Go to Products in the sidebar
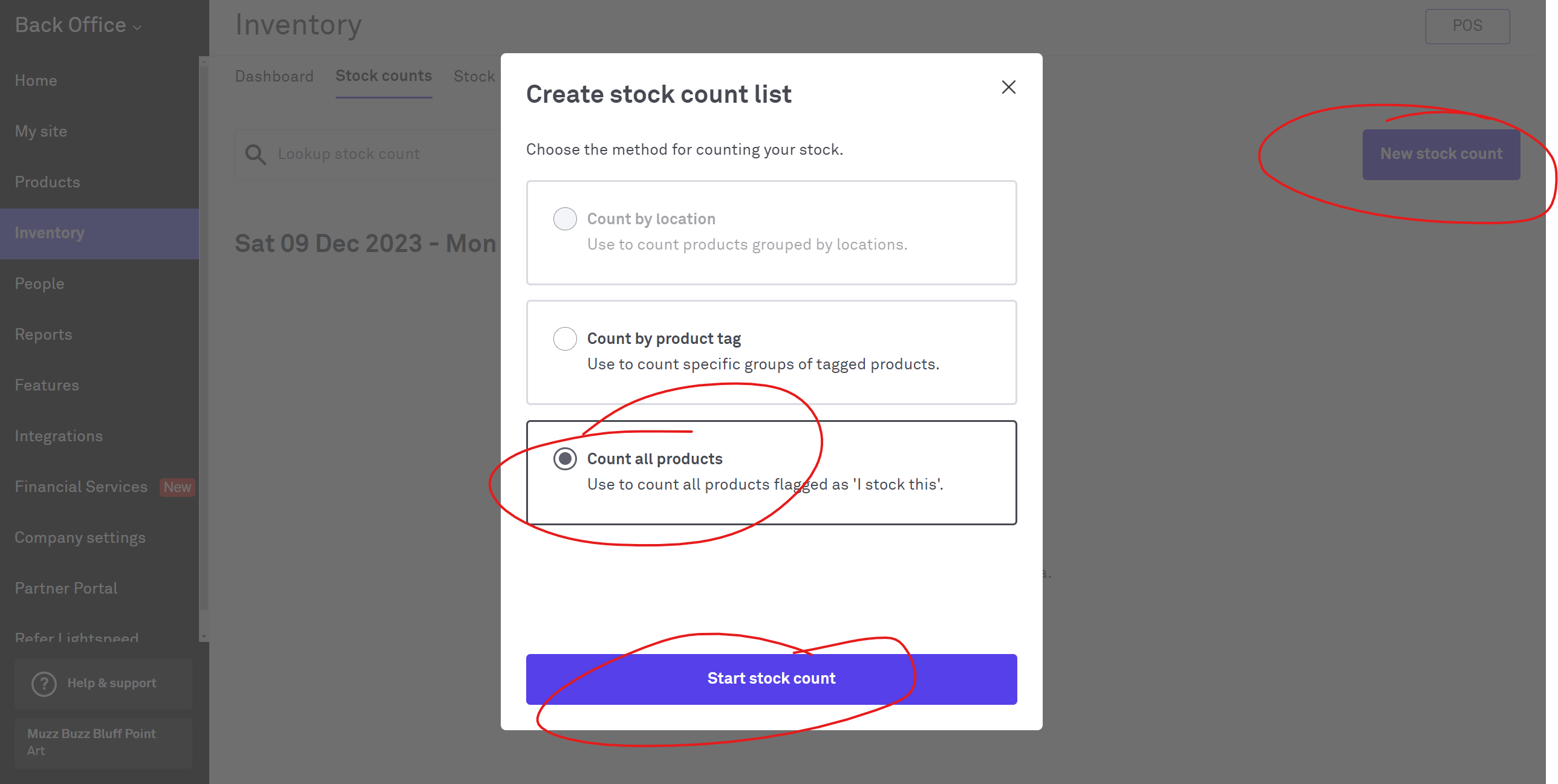The height and width of the screenshot is (784, 1558). (47, 182)
